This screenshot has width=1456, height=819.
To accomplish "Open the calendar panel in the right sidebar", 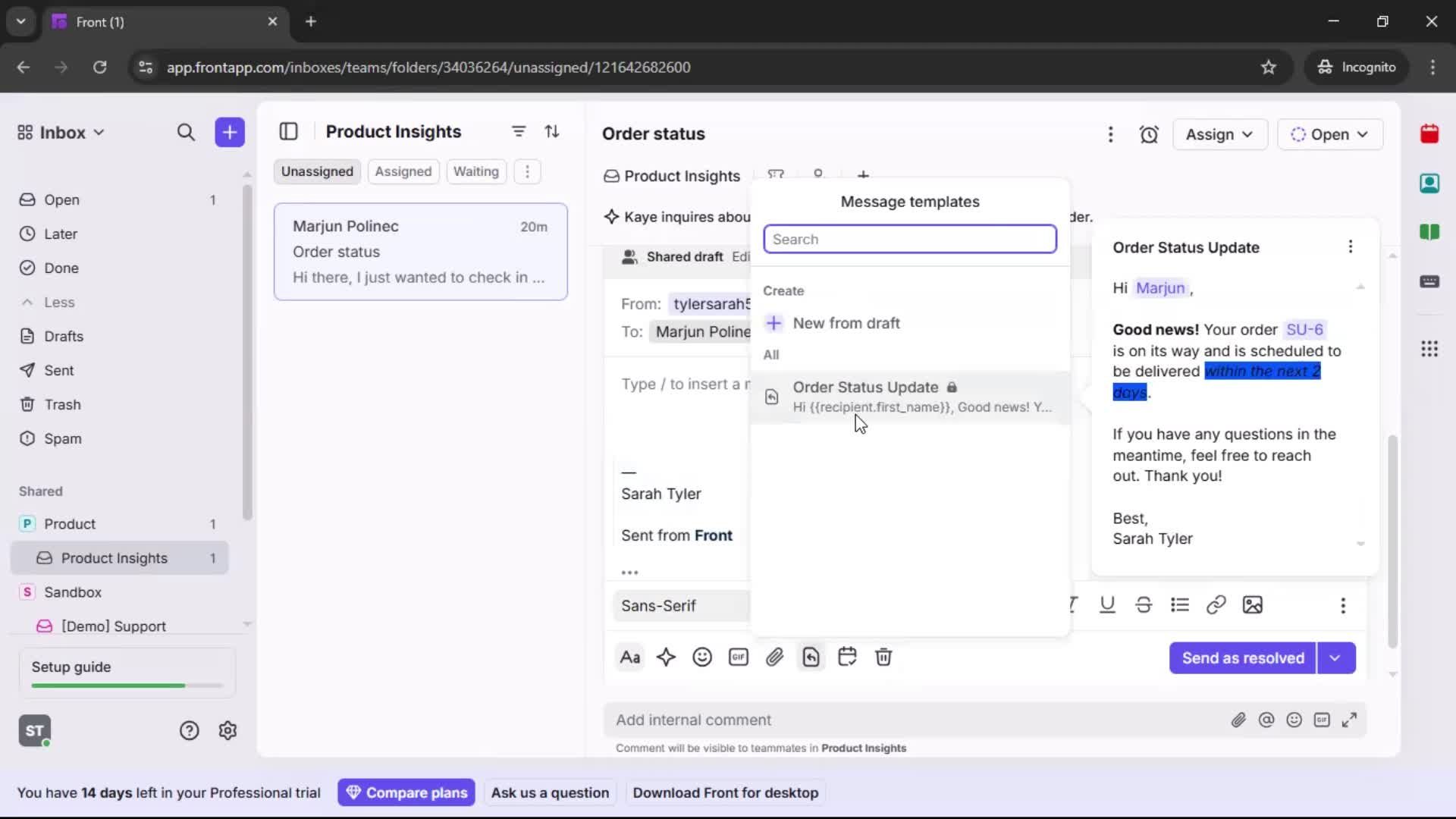I will coord(1430,134).
